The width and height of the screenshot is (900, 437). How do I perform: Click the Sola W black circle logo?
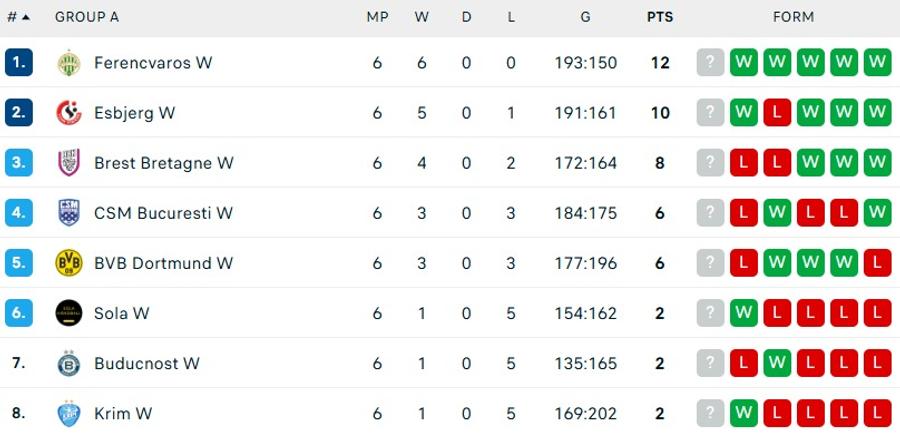pyautogui.click(x=69, y=313)
